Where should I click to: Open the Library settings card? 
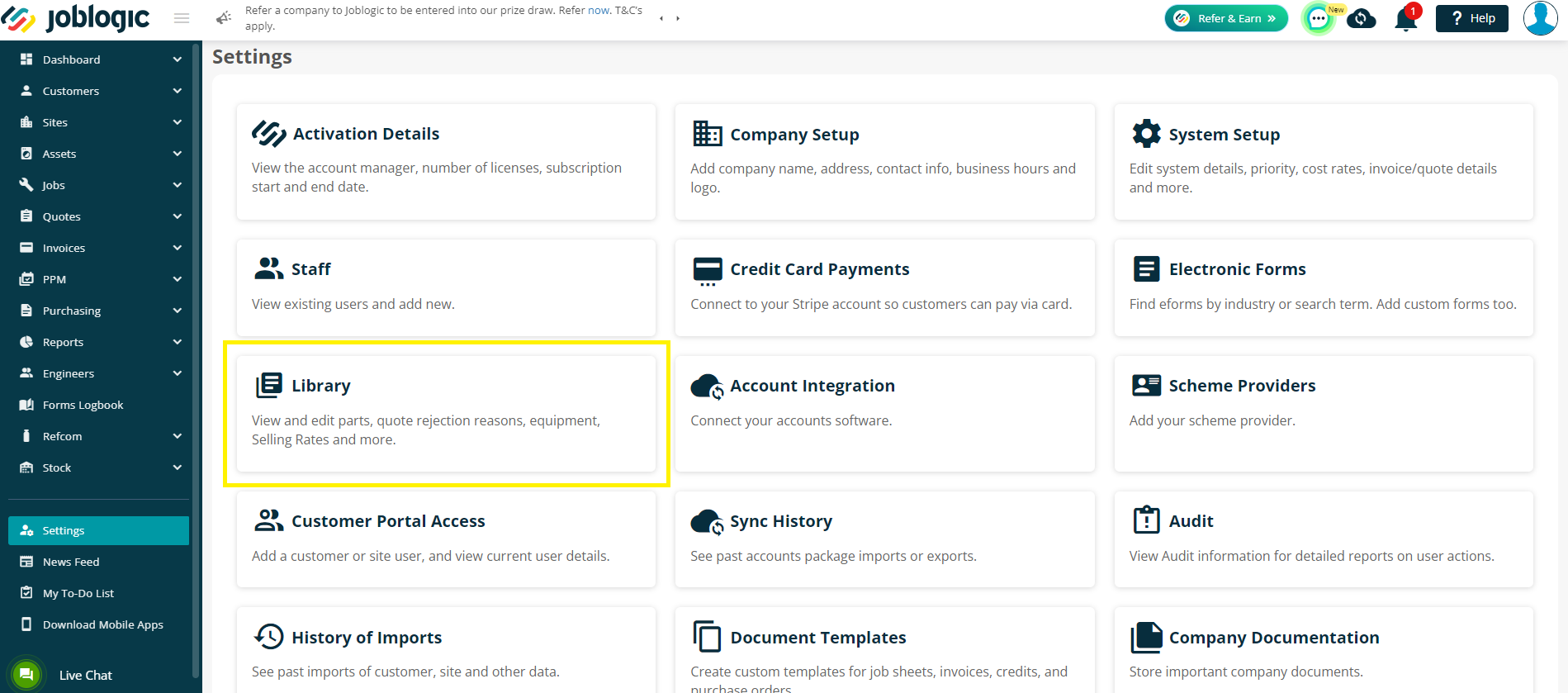446,414
